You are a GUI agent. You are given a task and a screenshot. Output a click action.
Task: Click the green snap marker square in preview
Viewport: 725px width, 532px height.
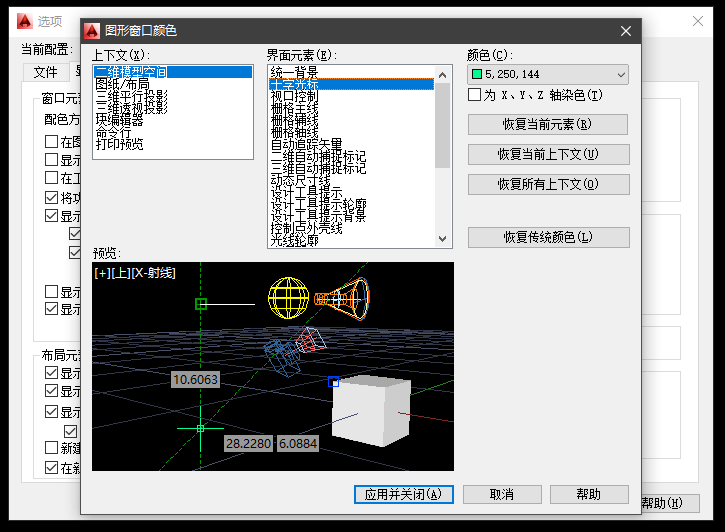pos(201,304)
